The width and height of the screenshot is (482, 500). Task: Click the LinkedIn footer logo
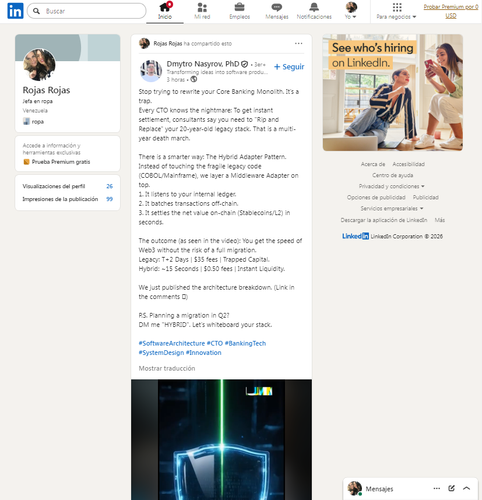coord(355,236)
